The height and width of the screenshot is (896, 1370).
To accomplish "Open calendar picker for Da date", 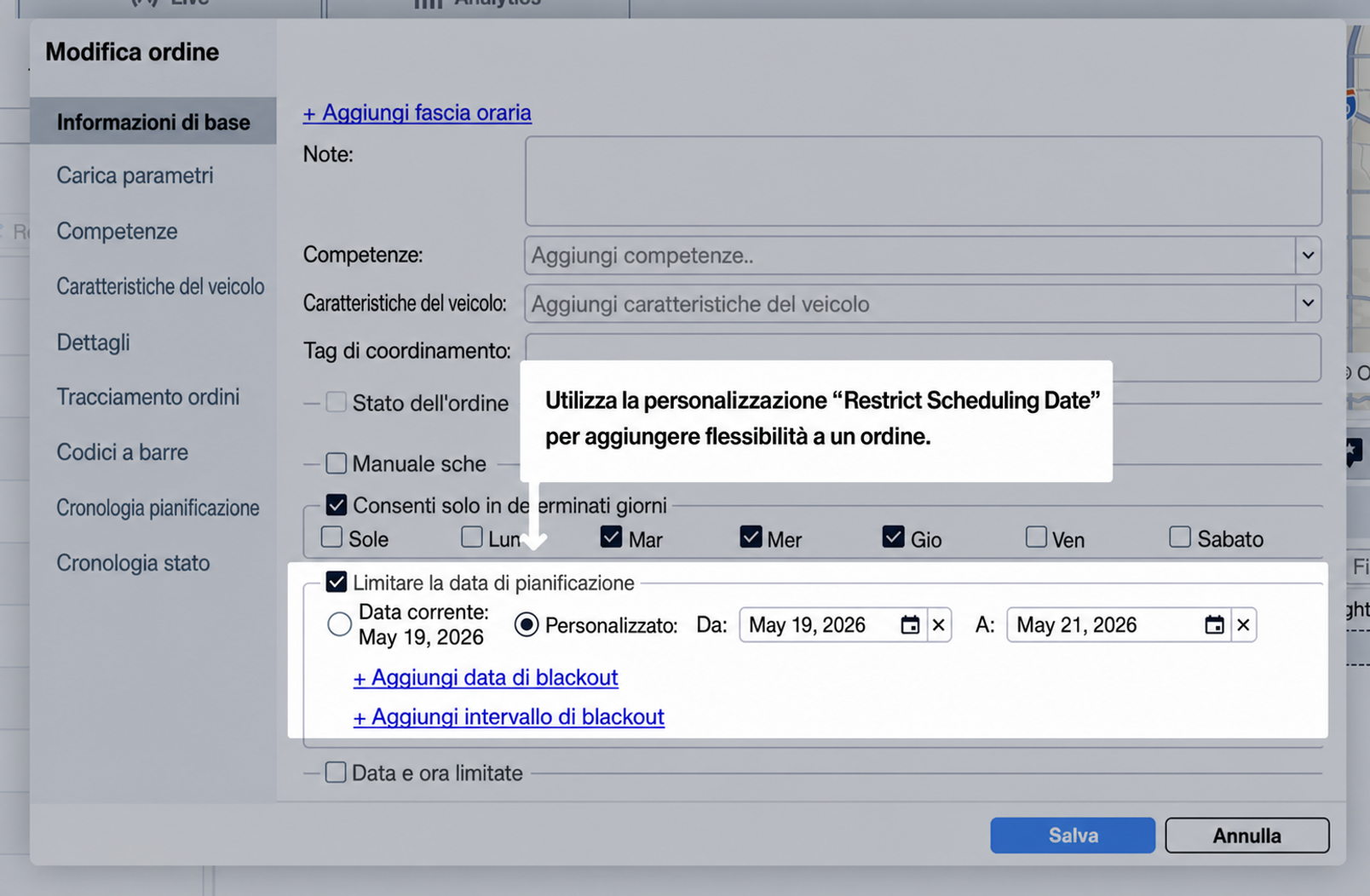I will point(910,625).
